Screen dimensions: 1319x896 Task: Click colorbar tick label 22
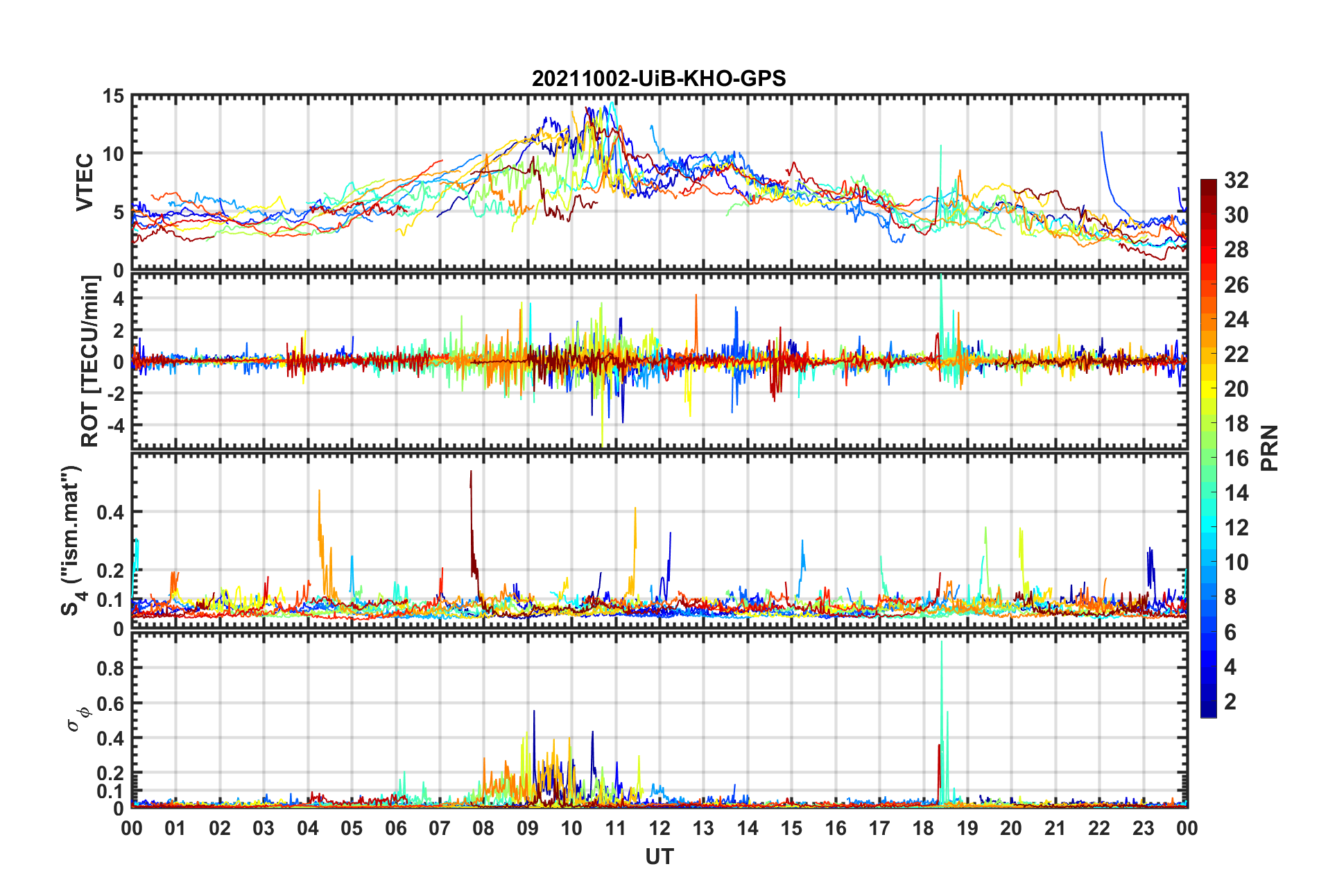point(1236,354)
